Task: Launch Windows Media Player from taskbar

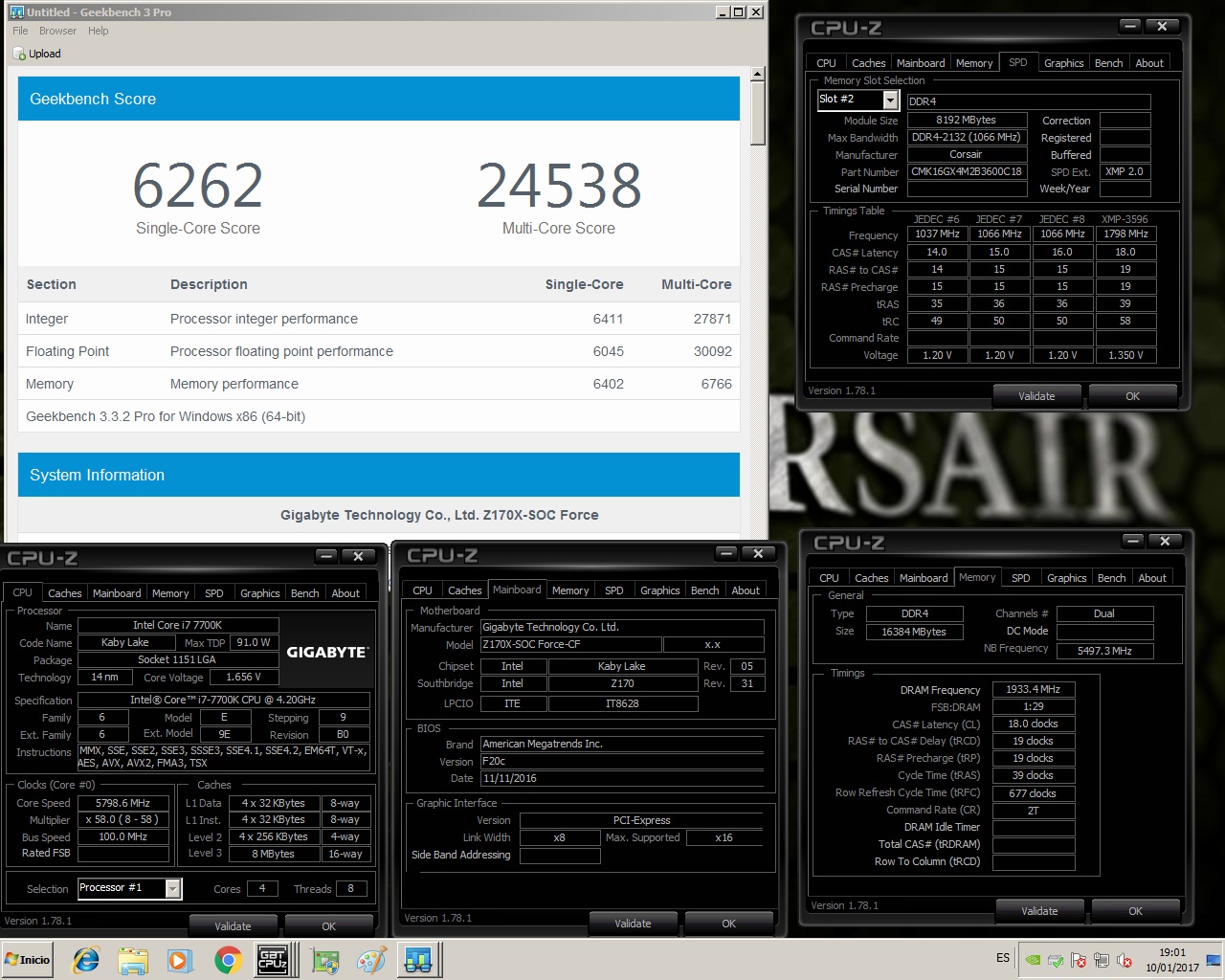Action: [179, 959]
